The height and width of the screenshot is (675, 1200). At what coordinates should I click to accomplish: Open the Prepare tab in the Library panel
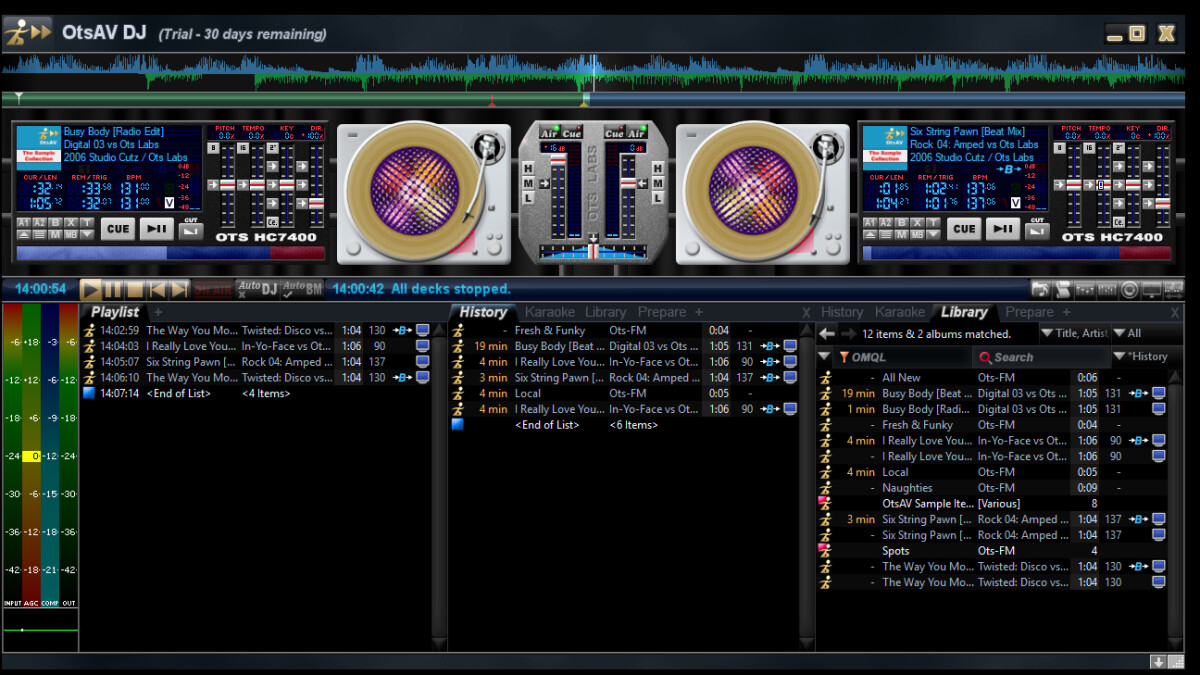(1029, 312)
